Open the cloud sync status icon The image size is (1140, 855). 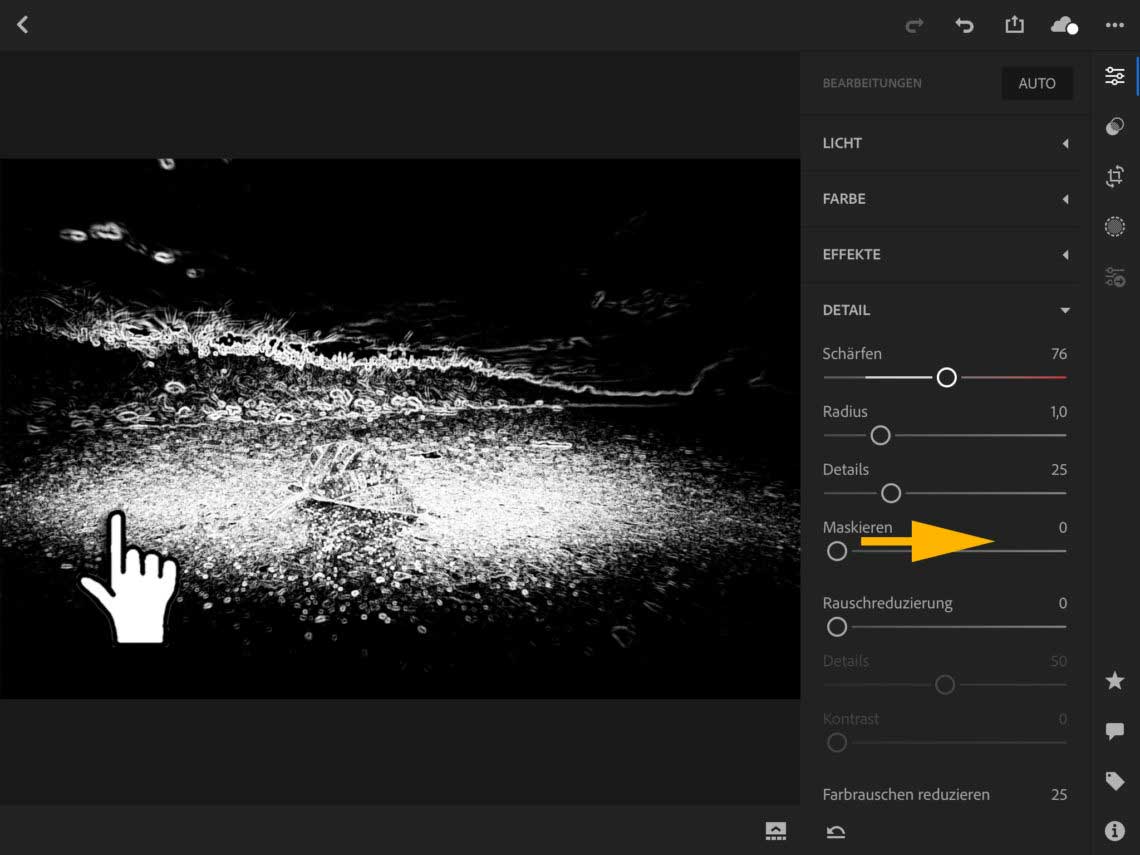[x=1064, y=25]
